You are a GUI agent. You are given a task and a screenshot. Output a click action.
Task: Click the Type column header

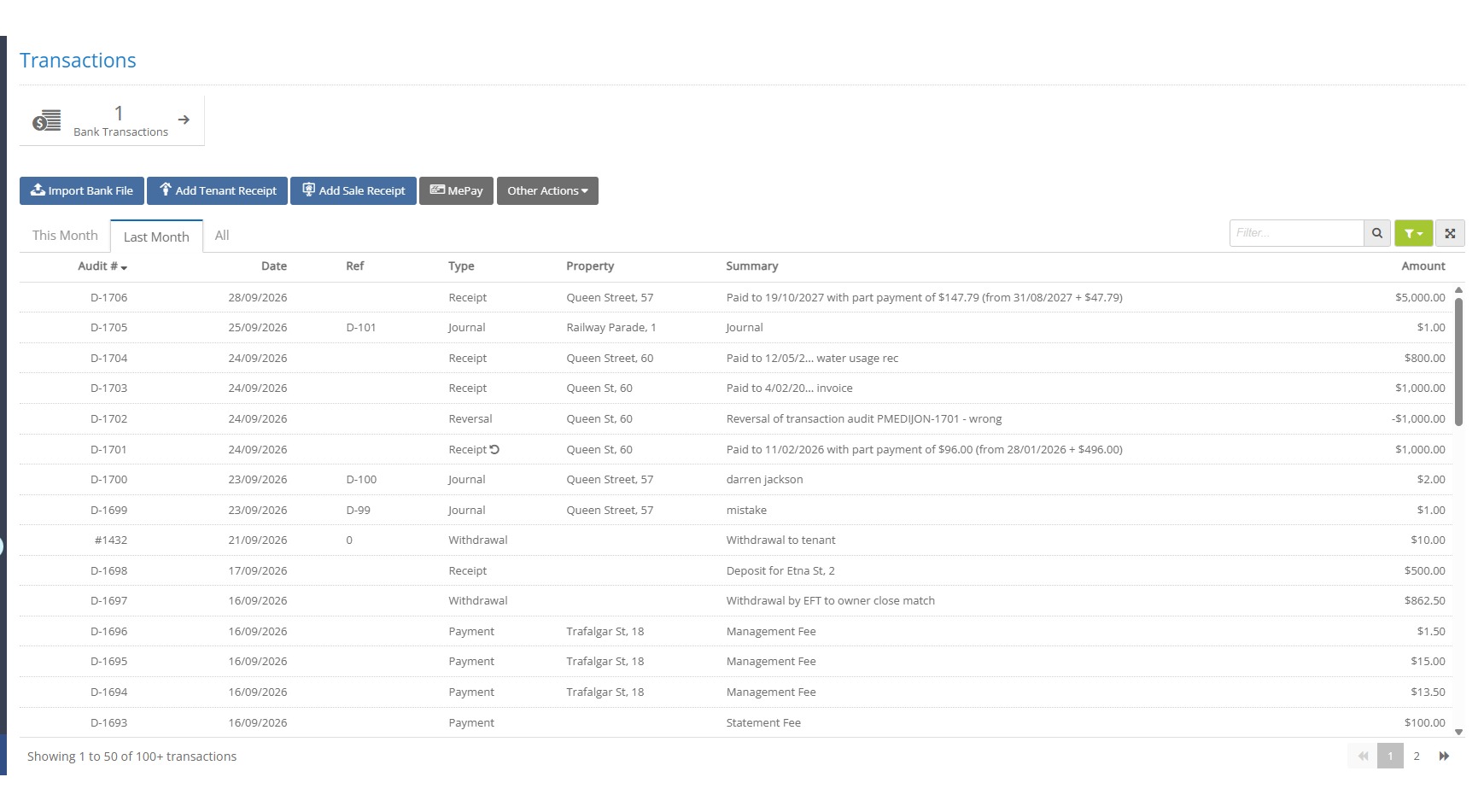461,266
